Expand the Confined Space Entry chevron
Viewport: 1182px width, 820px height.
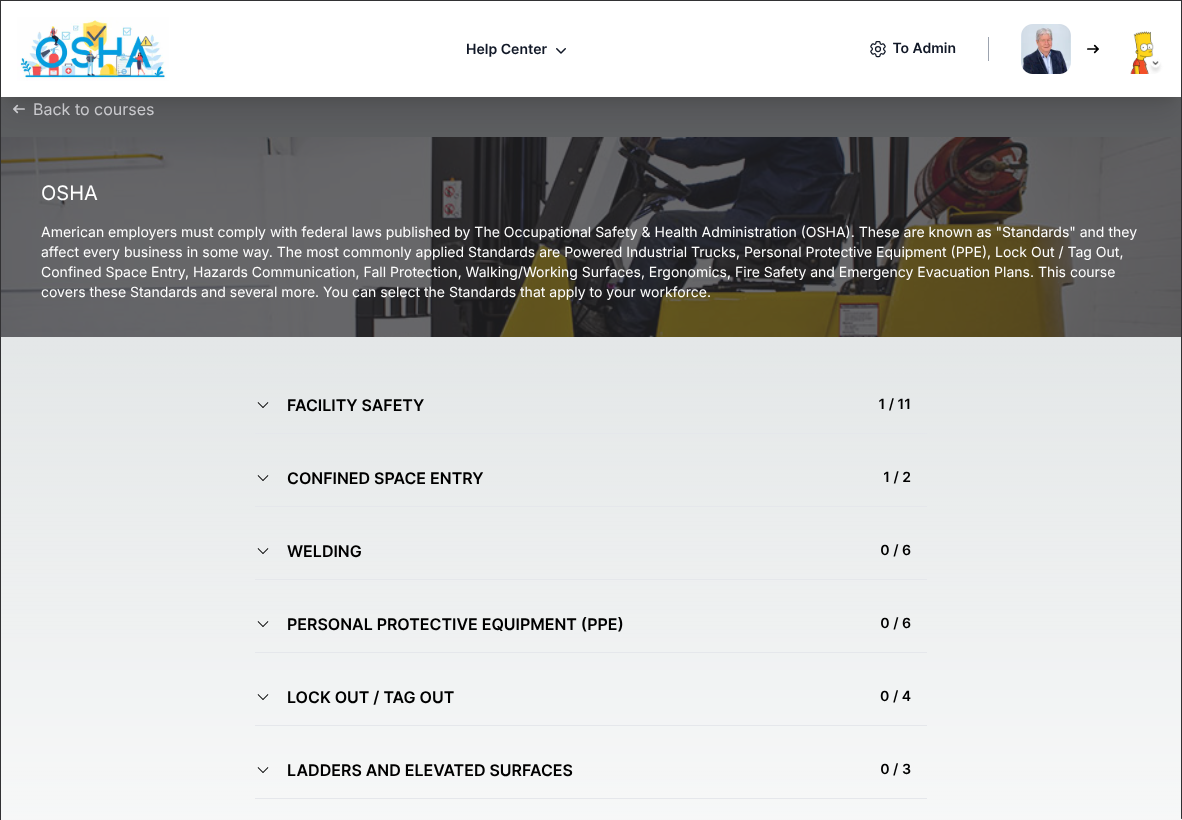click(x=263, y=478)
